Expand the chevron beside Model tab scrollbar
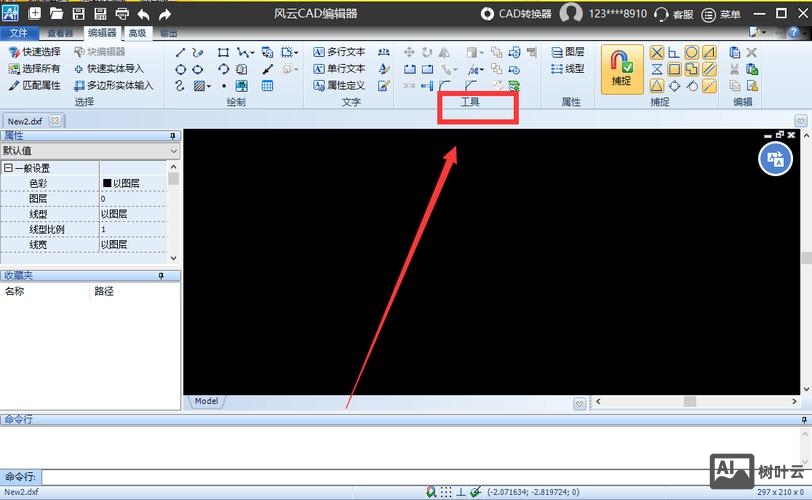 [x=579, y=403]
